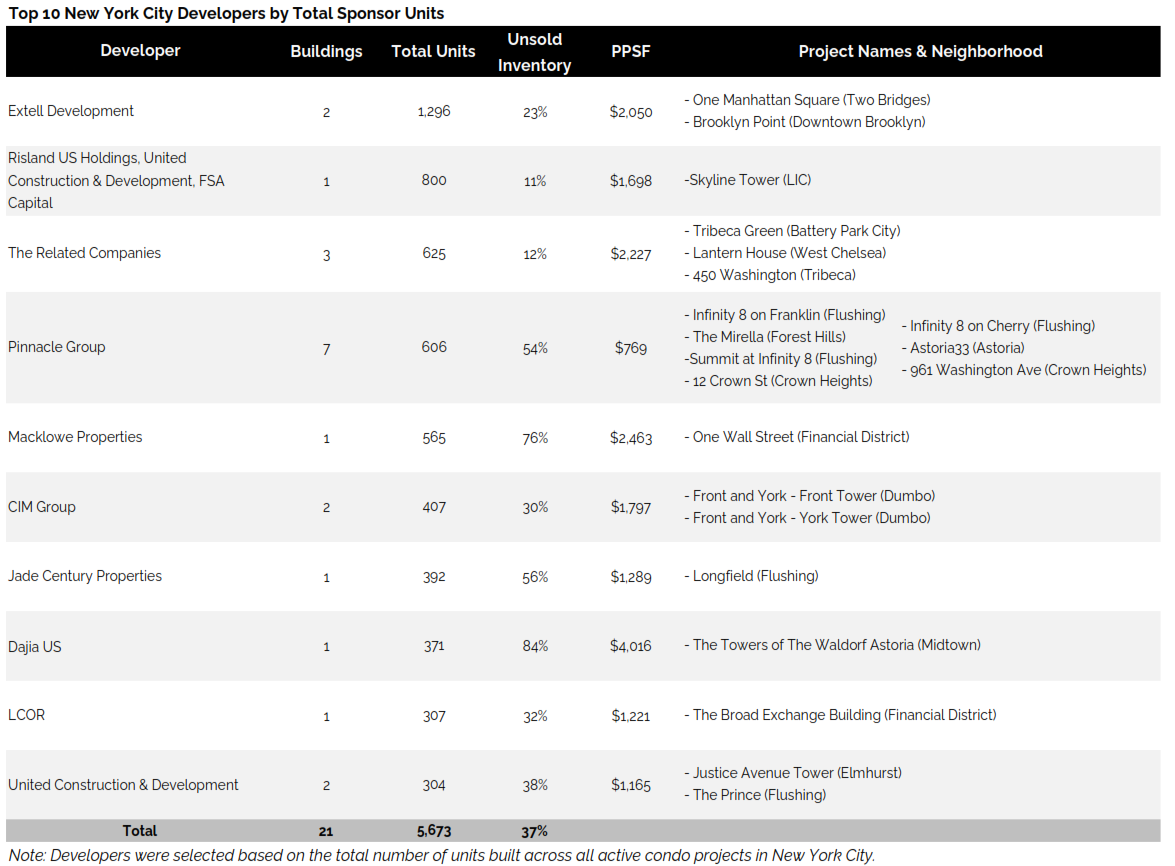1175x866 pixels.
Task: Select the total units value '625'
Action: click(x=434, y=253)
